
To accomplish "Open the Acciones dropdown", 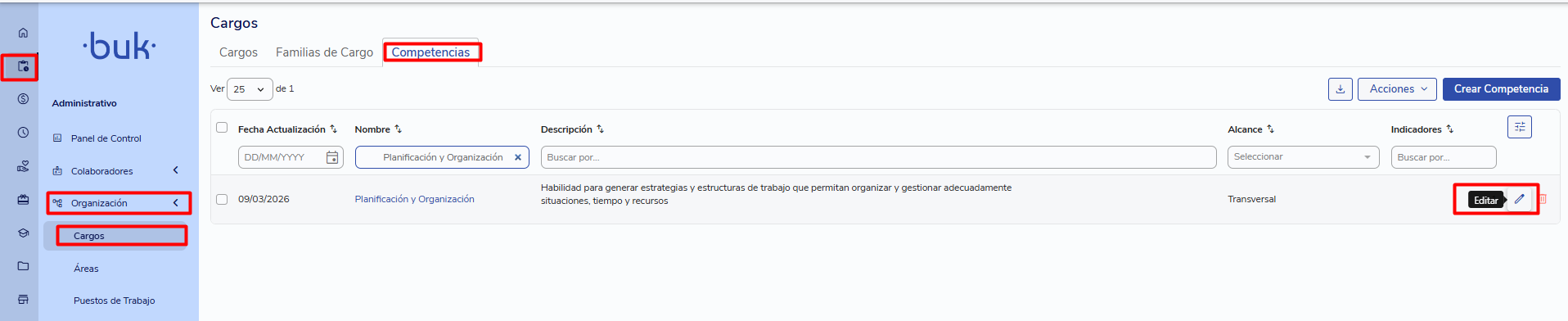I will click(1398, 88).
